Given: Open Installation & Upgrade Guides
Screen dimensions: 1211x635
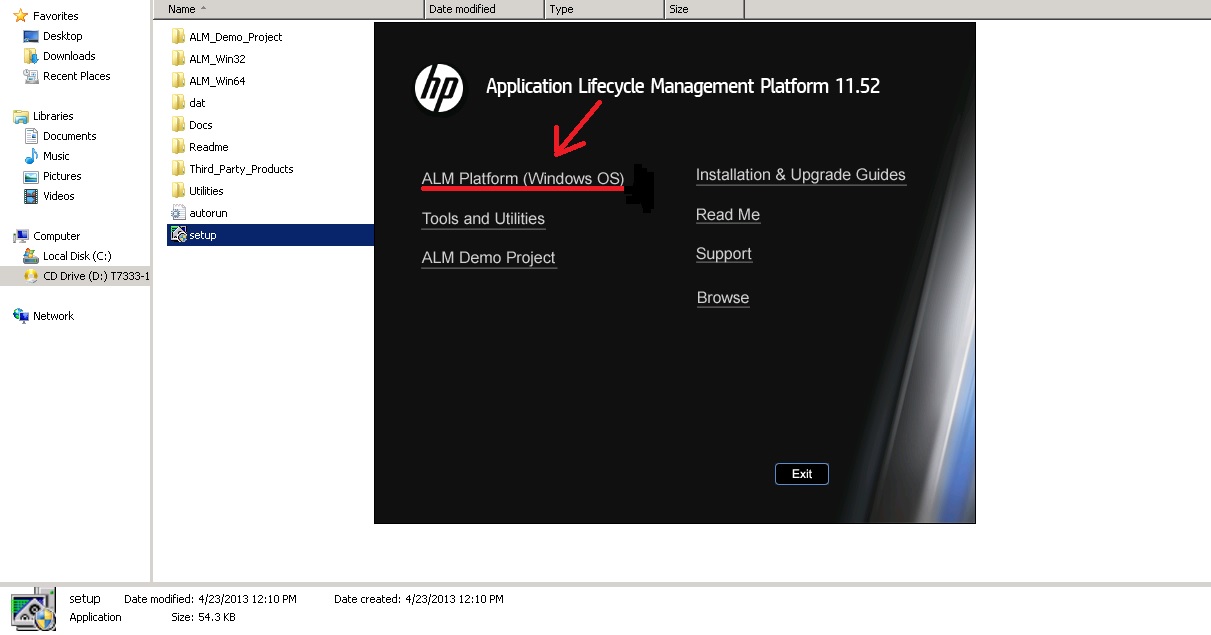Looking at the screenshot, I should 801,175.
